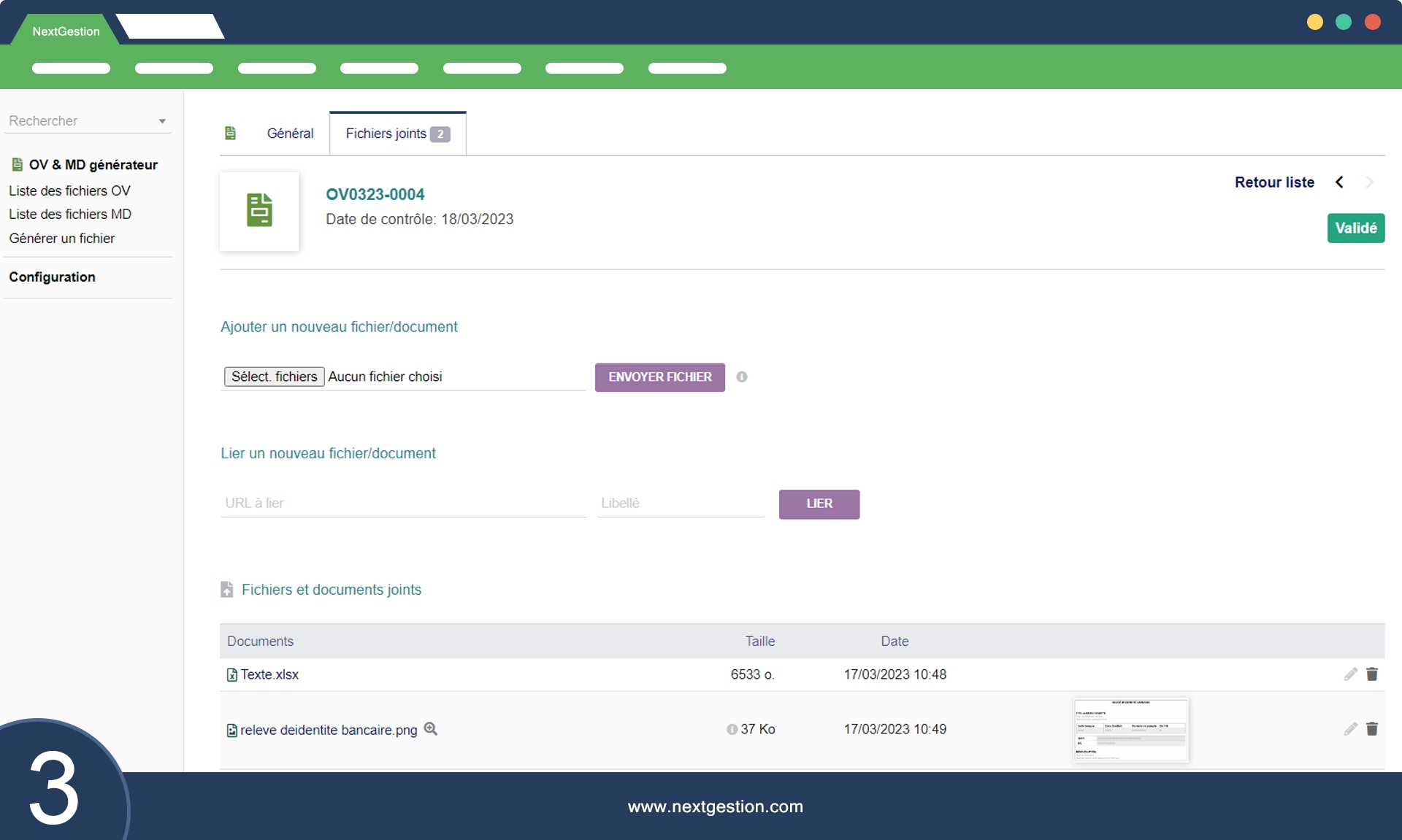
Task: Switch to the Général tab
Action: (290, 134)
